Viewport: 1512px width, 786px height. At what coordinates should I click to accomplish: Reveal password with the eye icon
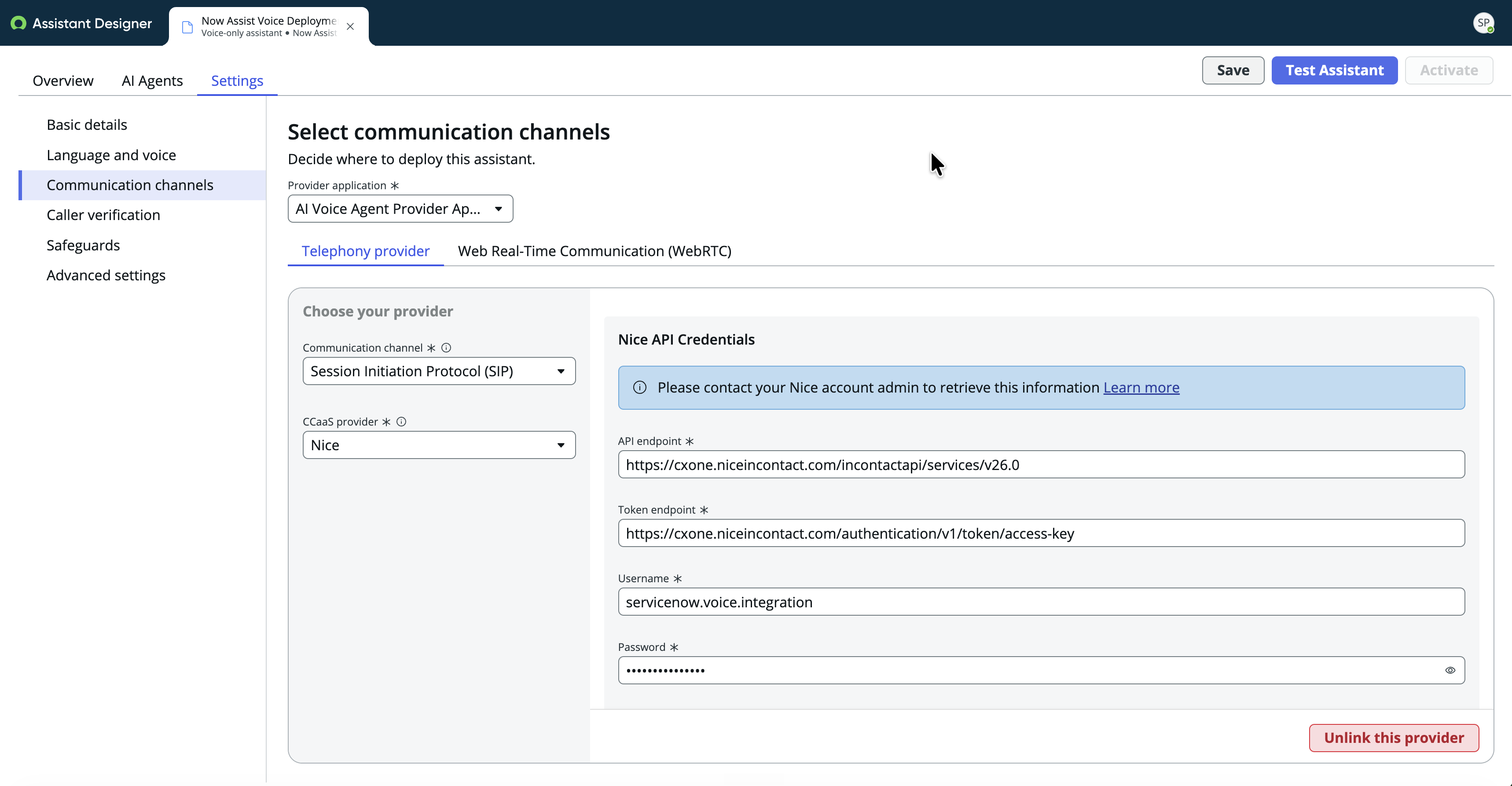(1450, 670)
